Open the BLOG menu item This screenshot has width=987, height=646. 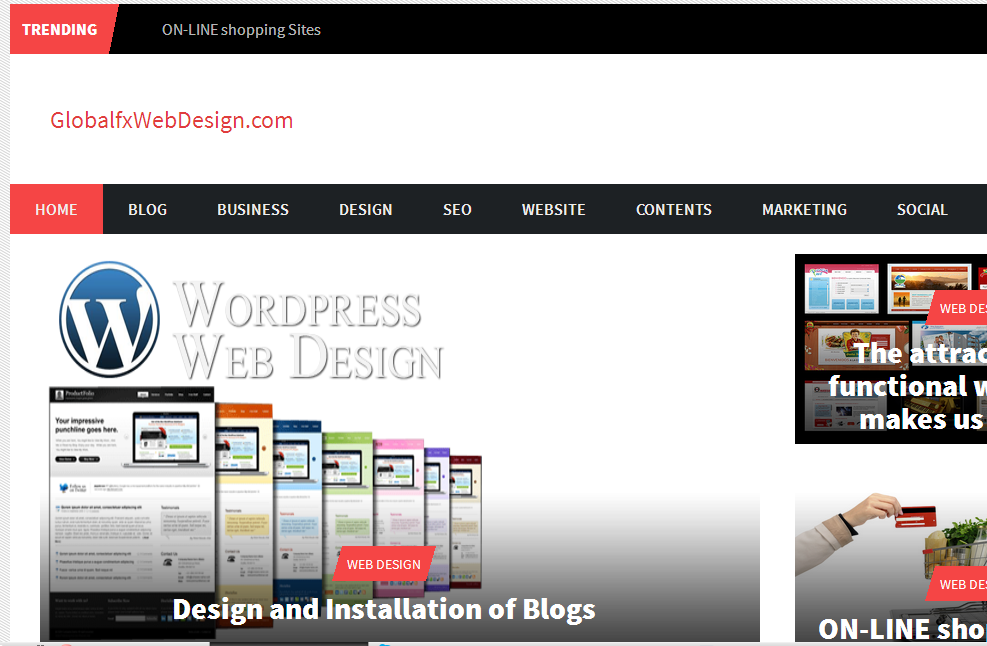(147, 209)
